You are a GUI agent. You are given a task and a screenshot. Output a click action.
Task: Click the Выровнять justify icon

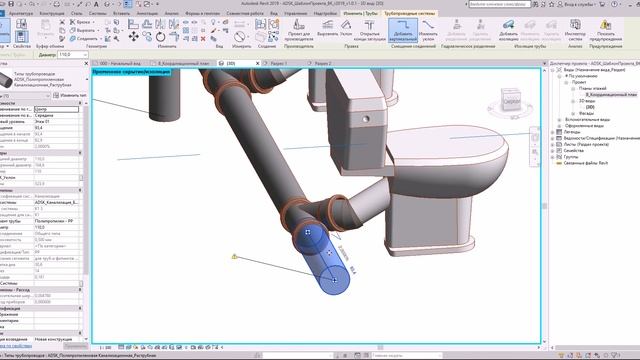328,28
